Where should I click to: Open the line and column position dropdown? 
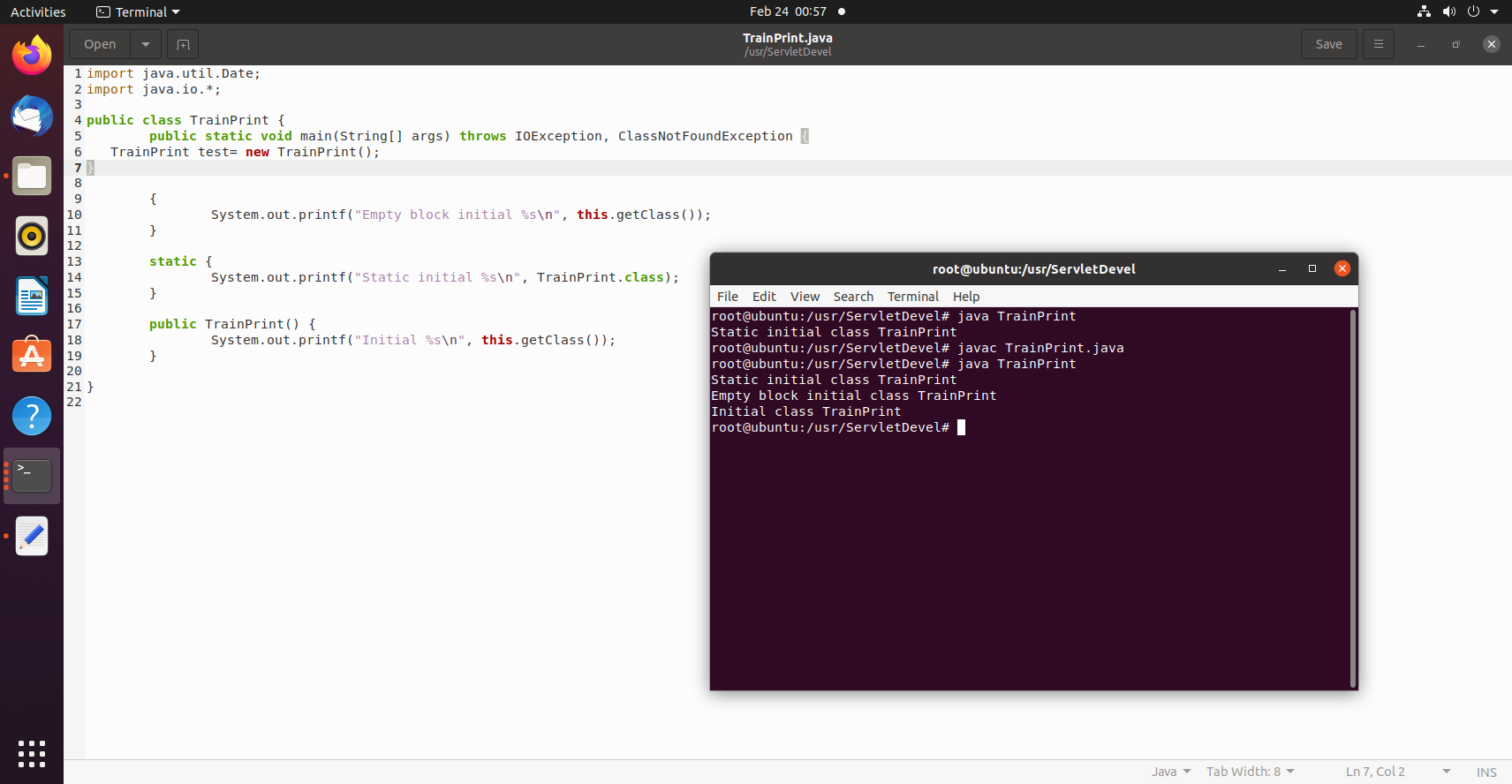(1398, 772)
